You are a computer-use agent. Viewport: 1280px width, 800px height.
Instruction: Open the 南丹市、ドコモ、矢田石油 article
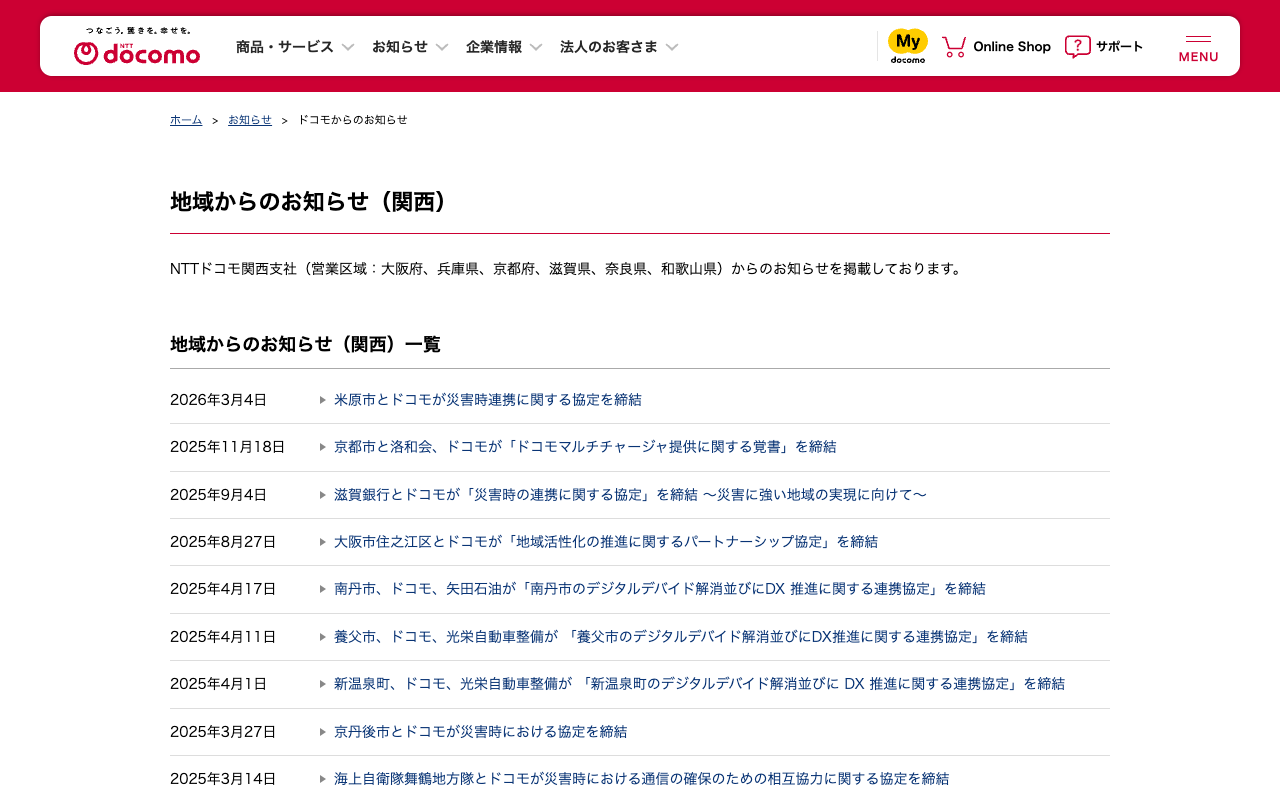[660, 589]
